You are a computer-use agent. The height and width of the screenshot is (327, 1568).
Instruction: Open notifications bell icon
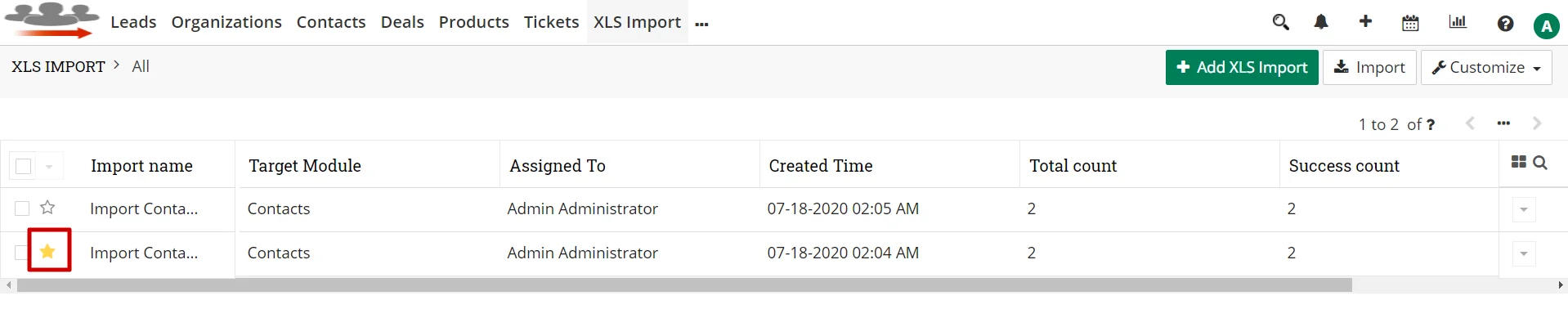pyautogui.click(x=1321, y=23)
